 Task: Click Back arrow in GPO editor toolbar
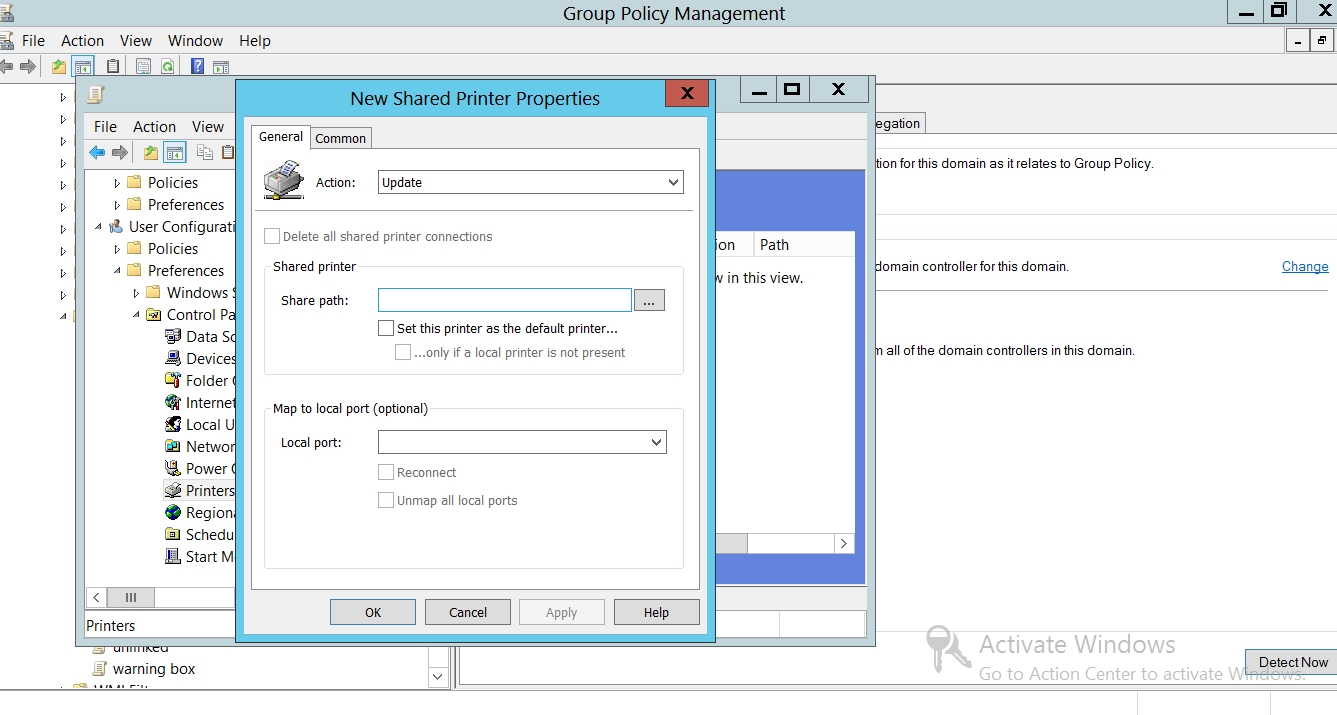[x=97, y=152]
